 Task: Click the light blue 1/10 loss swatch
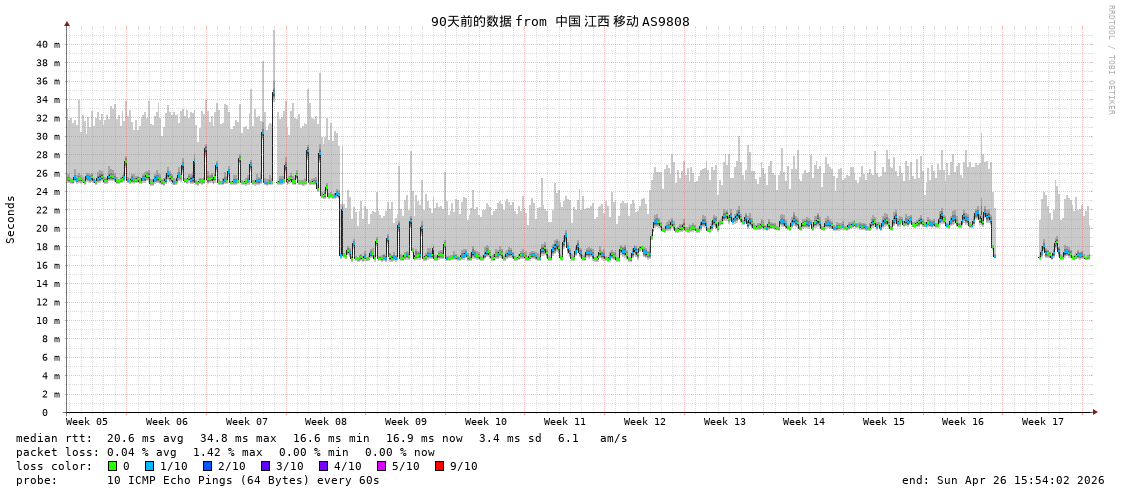coord(150,466)
